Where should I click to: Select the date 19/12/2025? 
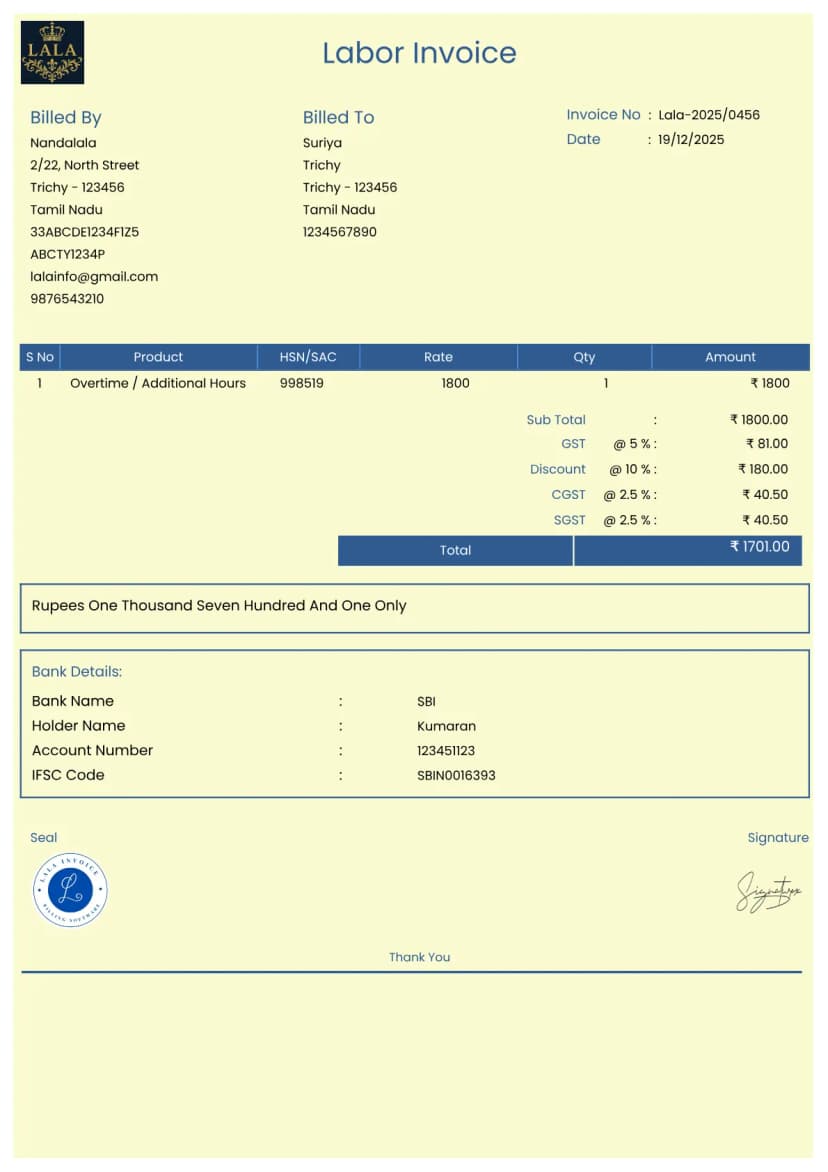(x=690, y=140)
